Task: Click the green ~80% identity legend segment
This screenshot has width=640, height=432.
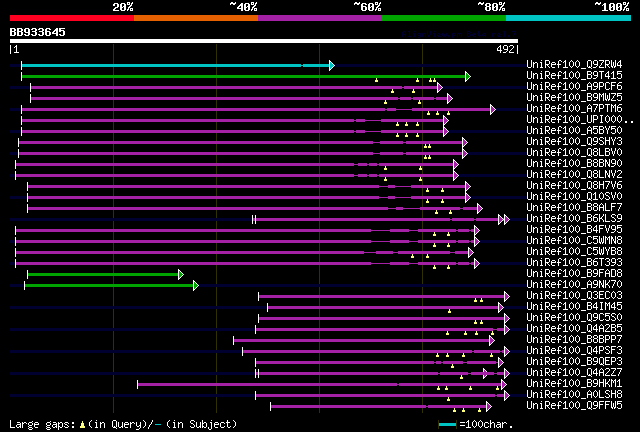Action: (444, 18)
